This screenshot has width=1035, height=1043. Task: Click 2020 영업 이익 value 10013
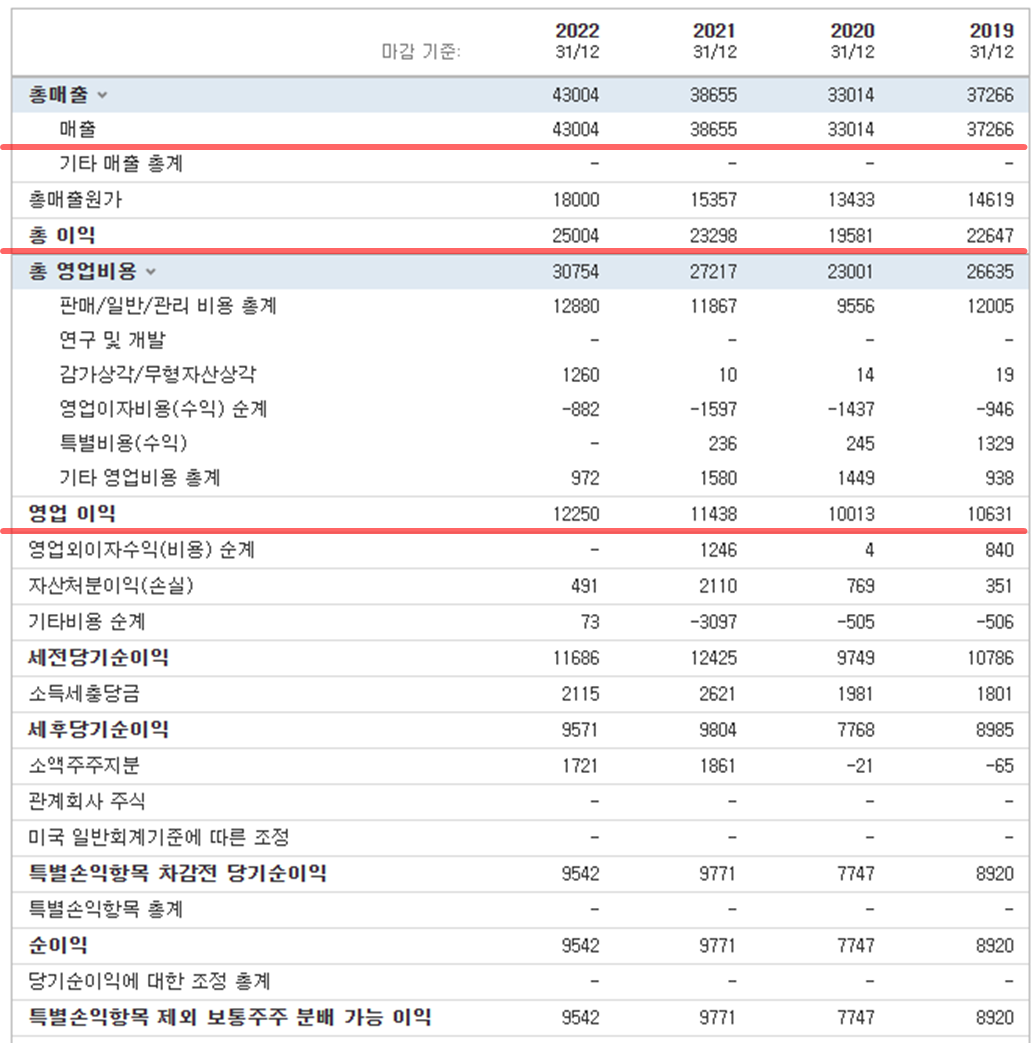[x=851, y=514]
